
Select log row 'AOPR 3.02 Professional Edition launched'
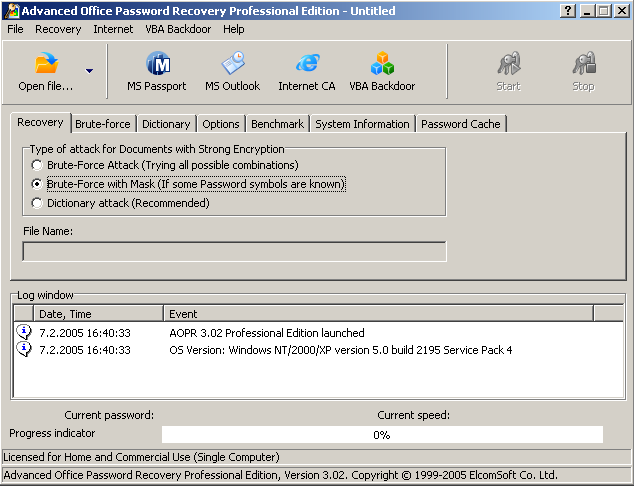click(319, 333)
